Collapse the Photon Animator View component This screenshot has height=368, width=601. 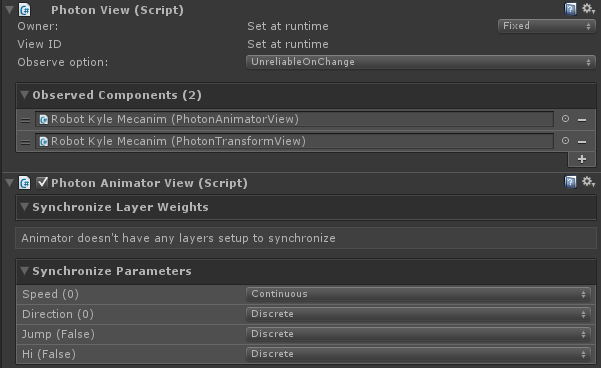coord(9,183)
